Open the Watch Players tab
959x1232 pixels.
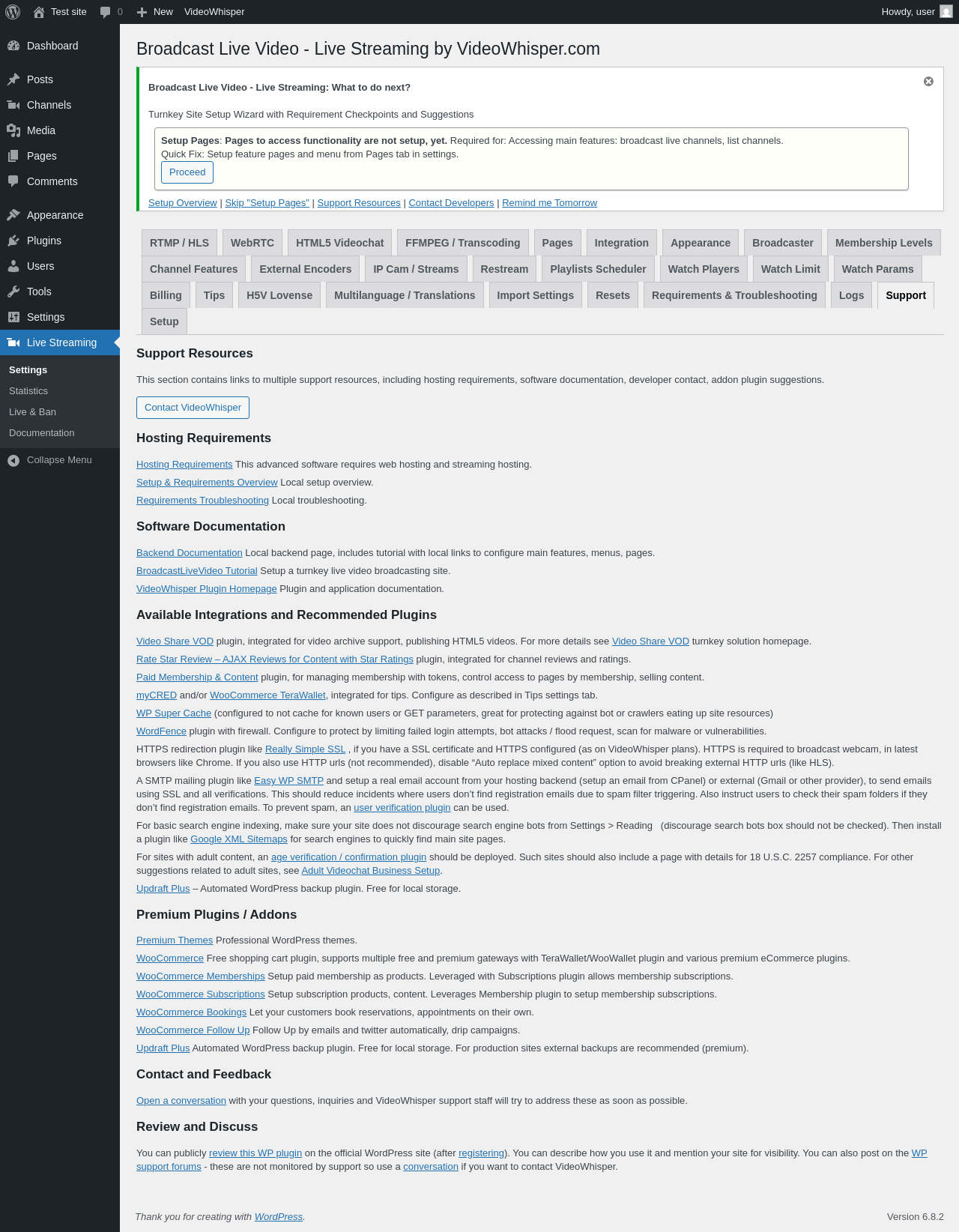(x=704, y=269)
